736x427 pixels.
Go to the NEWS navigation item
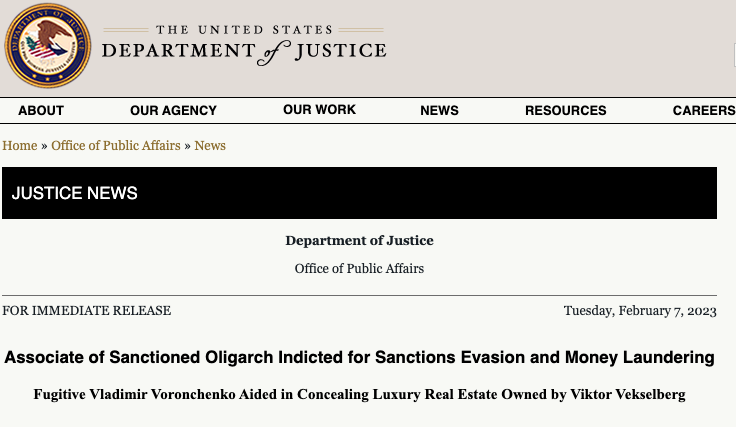(439, 111)
